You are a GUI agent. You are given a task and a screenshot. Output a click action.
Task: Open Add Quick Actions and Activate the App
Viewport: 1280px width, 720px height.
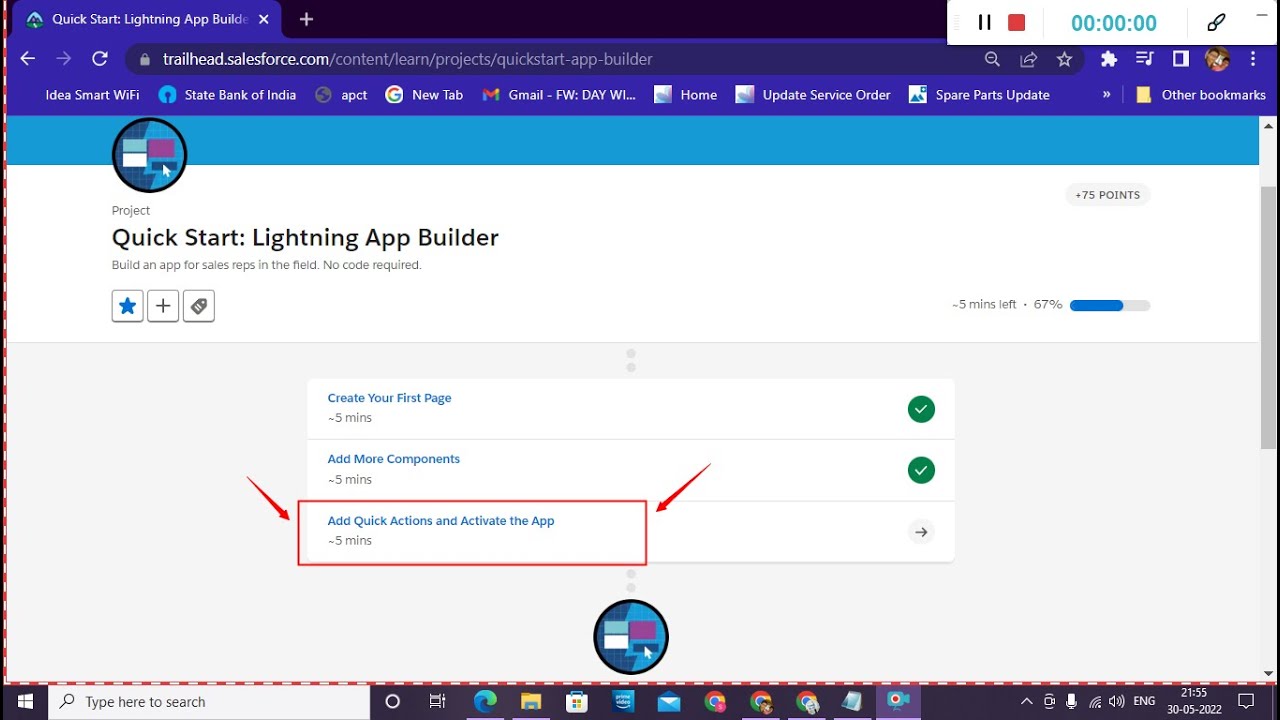[x=441, y=521]
